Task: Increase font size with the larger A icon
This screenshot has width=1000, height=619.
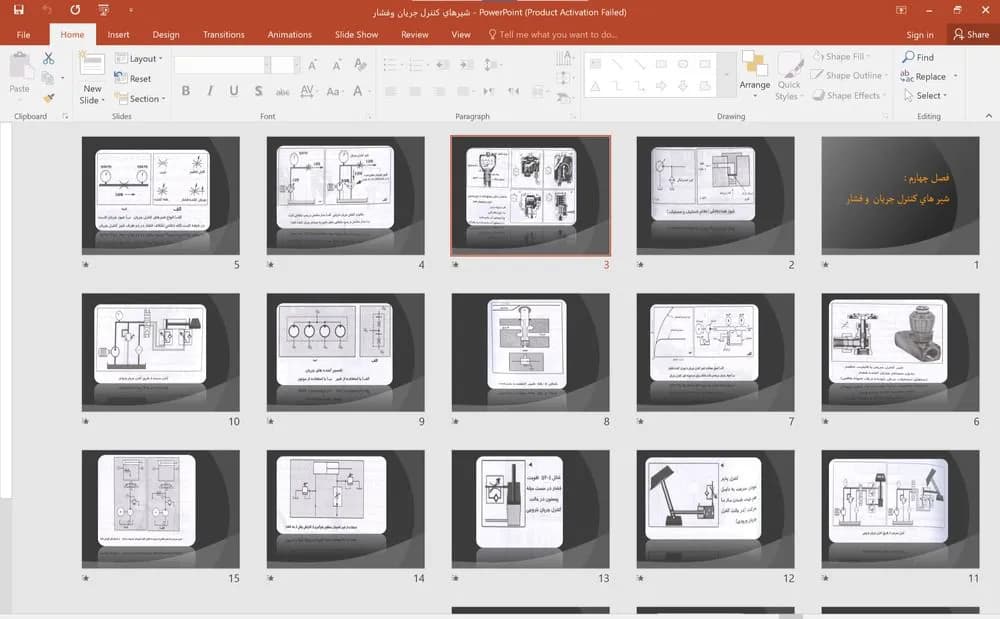Action: (312, 65)
